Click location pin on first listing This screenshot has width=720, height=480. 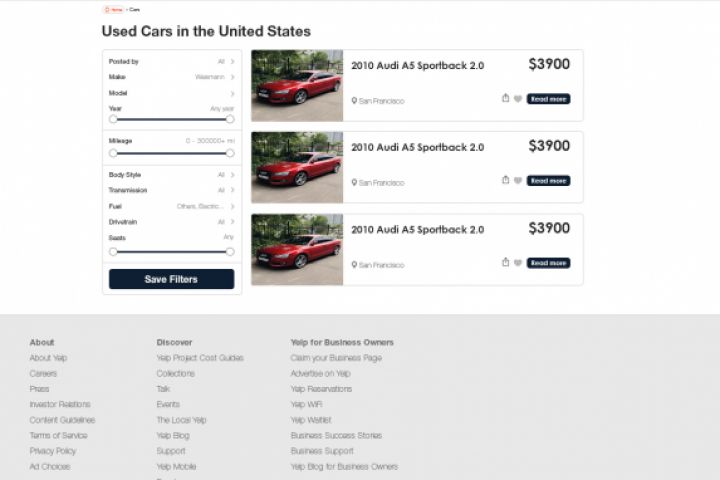pos(354,100)
